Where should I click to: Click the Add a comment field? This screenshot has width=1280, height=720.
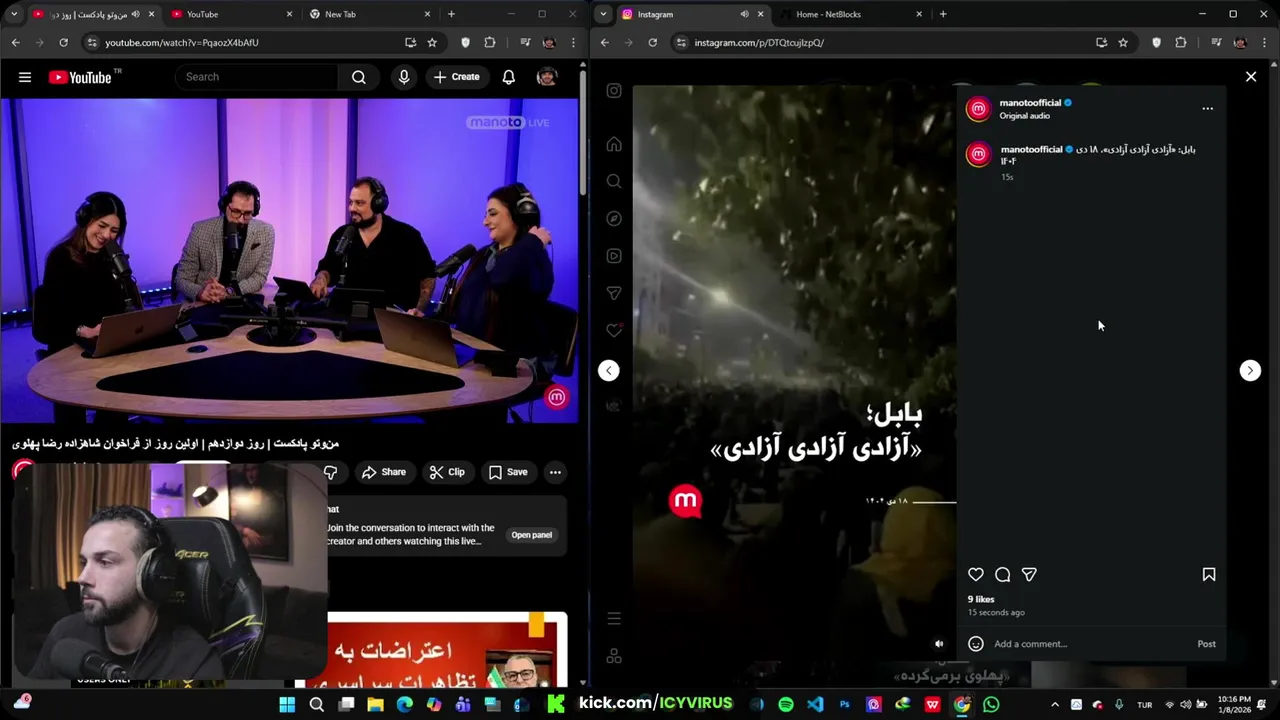(1090, 644)
